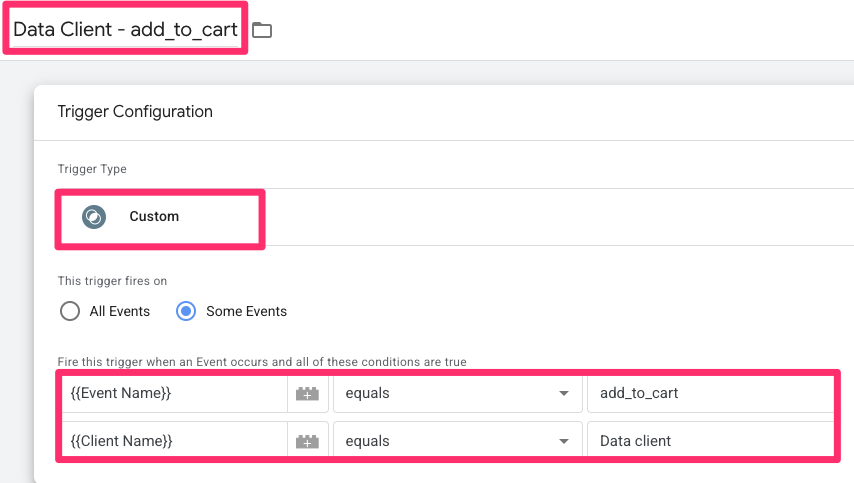Image resolution: width=854 pixels, height=483 pixels.
Task: Click the folder icon beside the trigger name
Action: coord(262,30)
